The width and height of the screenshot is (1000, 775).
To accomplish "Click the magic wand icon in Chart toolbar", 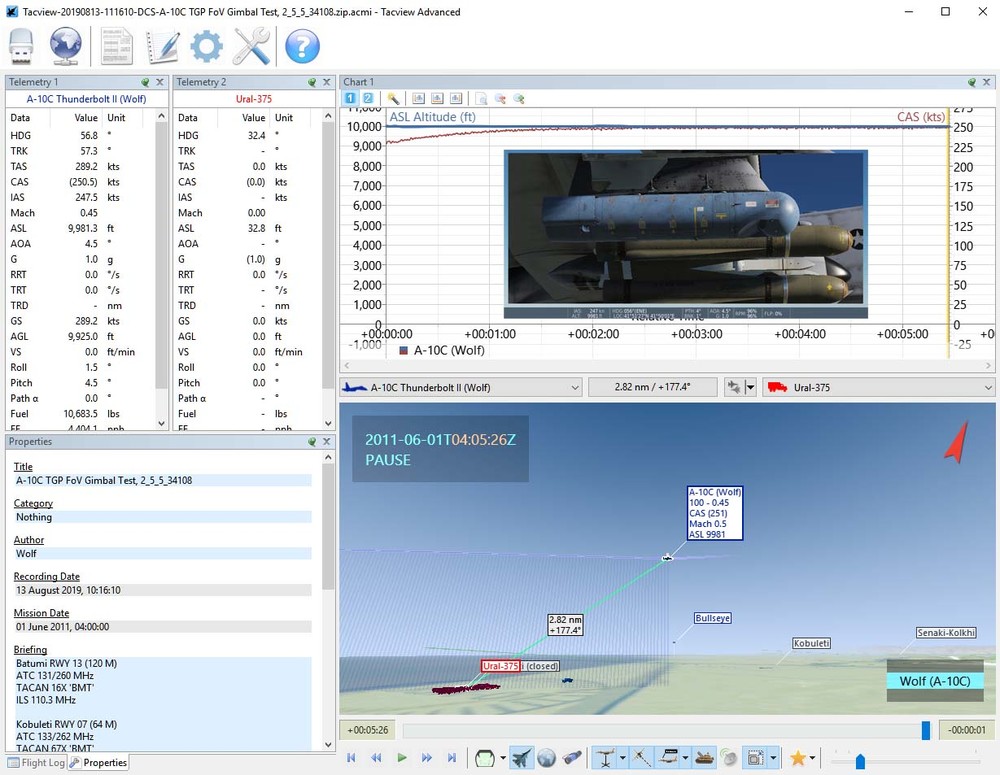I will pyautogui.click(x=394, y=98).
